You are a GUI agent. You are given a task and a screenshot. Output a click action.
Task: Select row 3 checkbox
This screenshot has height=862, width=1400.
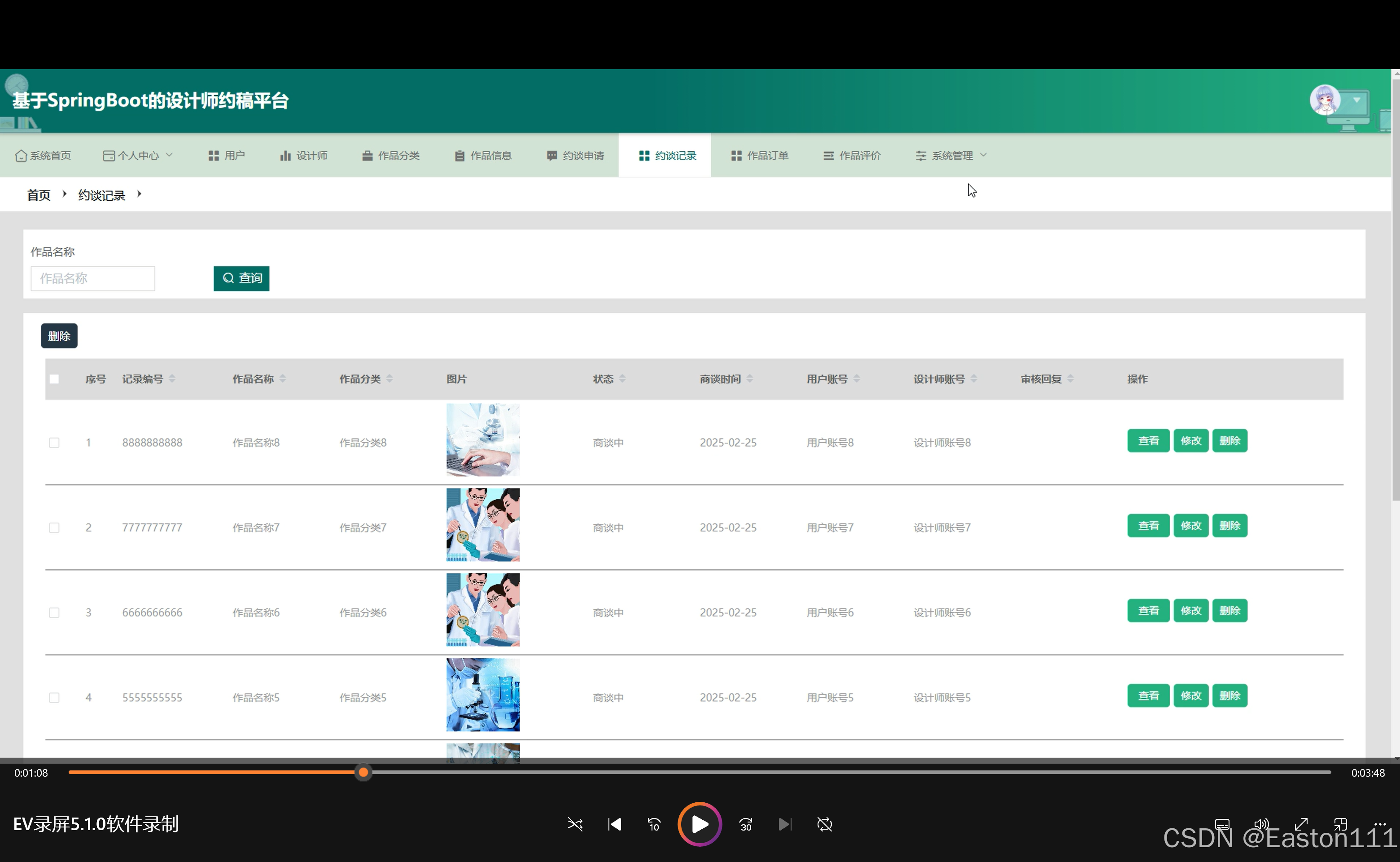click(x=54, y=613)
